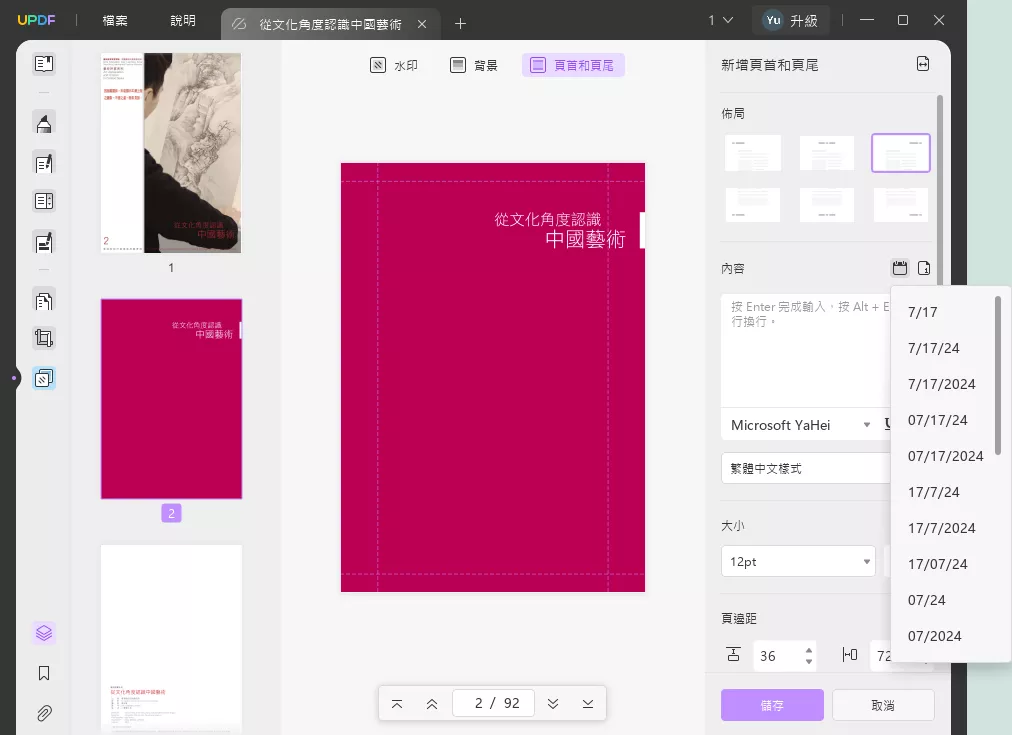This screenshot has width=1012, height=735.
Task: Select page 1 thumbnail
Action: pos(171,153)
